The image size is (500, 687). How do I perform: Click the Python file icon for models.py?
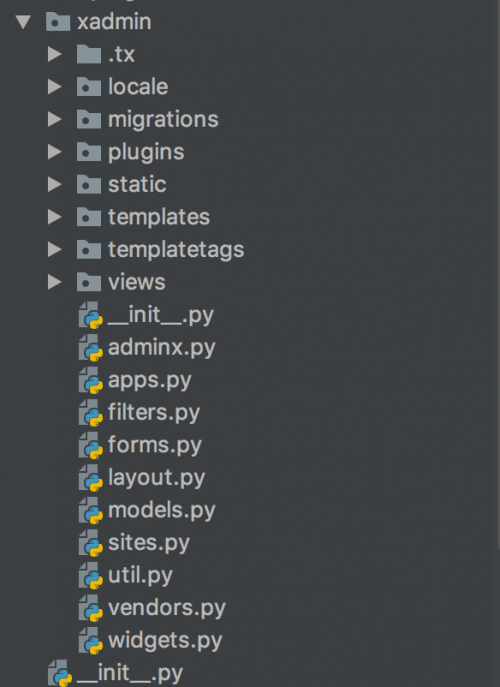pos(91,510)
